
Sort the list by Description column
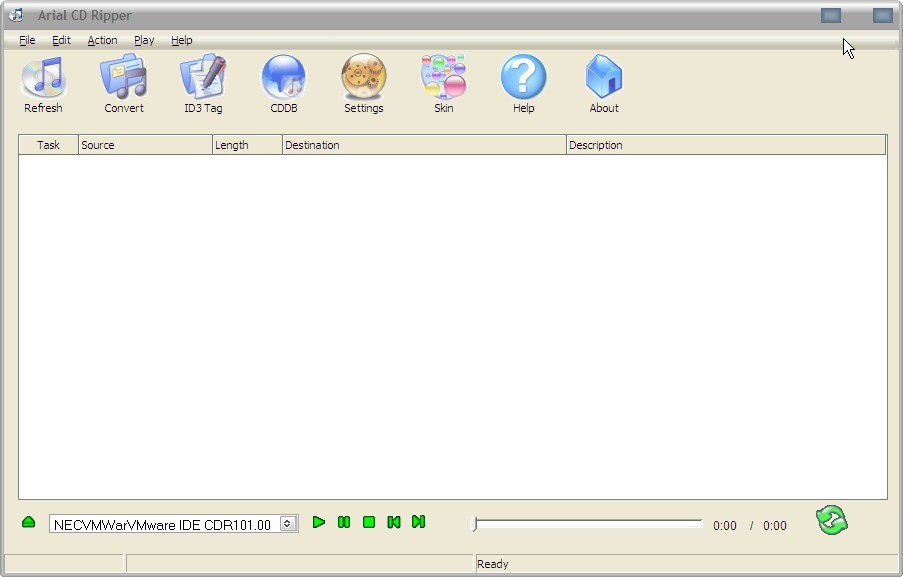coord(726,145)
